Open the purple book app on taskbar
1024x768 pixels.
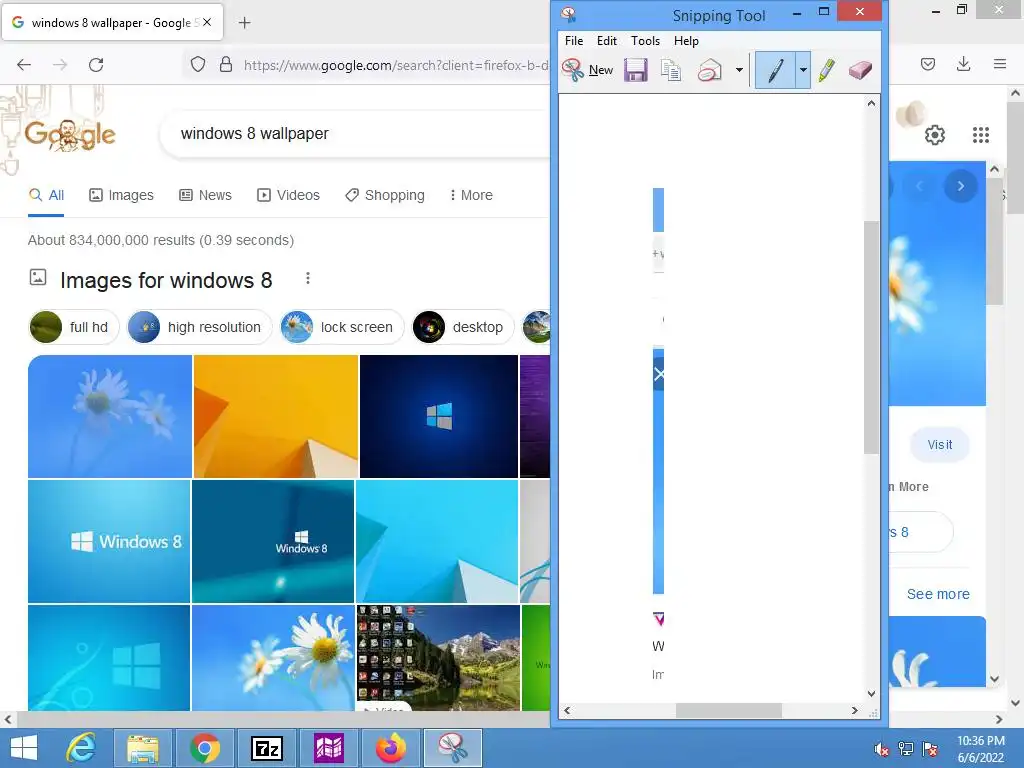pos(329,748)
